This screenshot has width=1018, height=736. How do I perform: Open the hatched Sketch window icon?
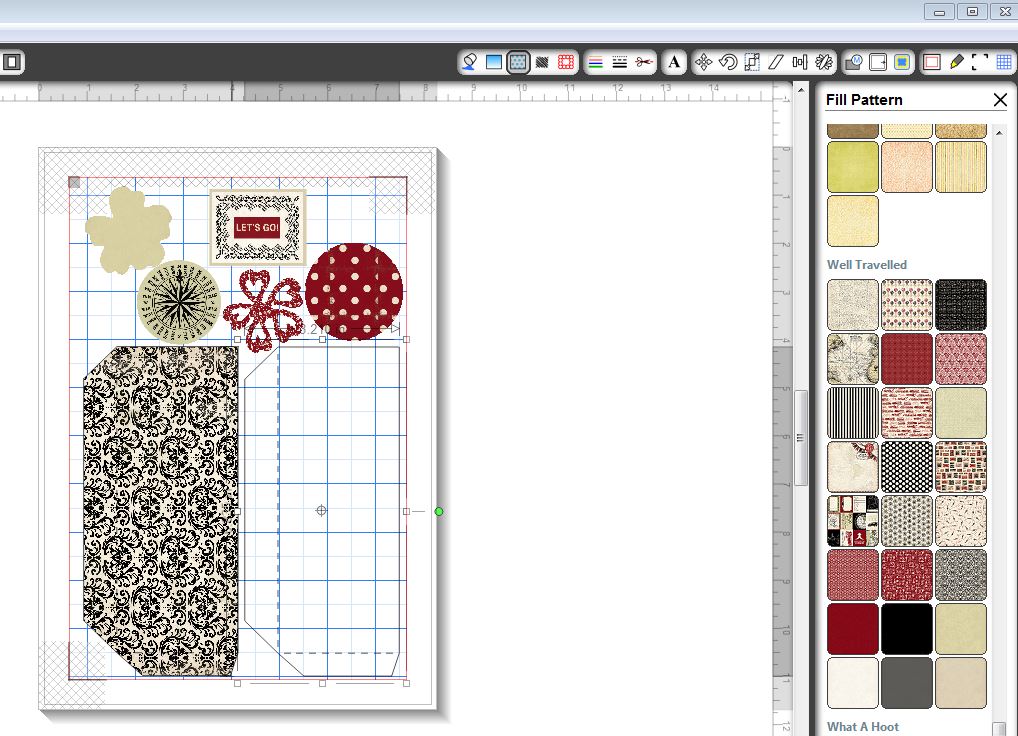542,62
